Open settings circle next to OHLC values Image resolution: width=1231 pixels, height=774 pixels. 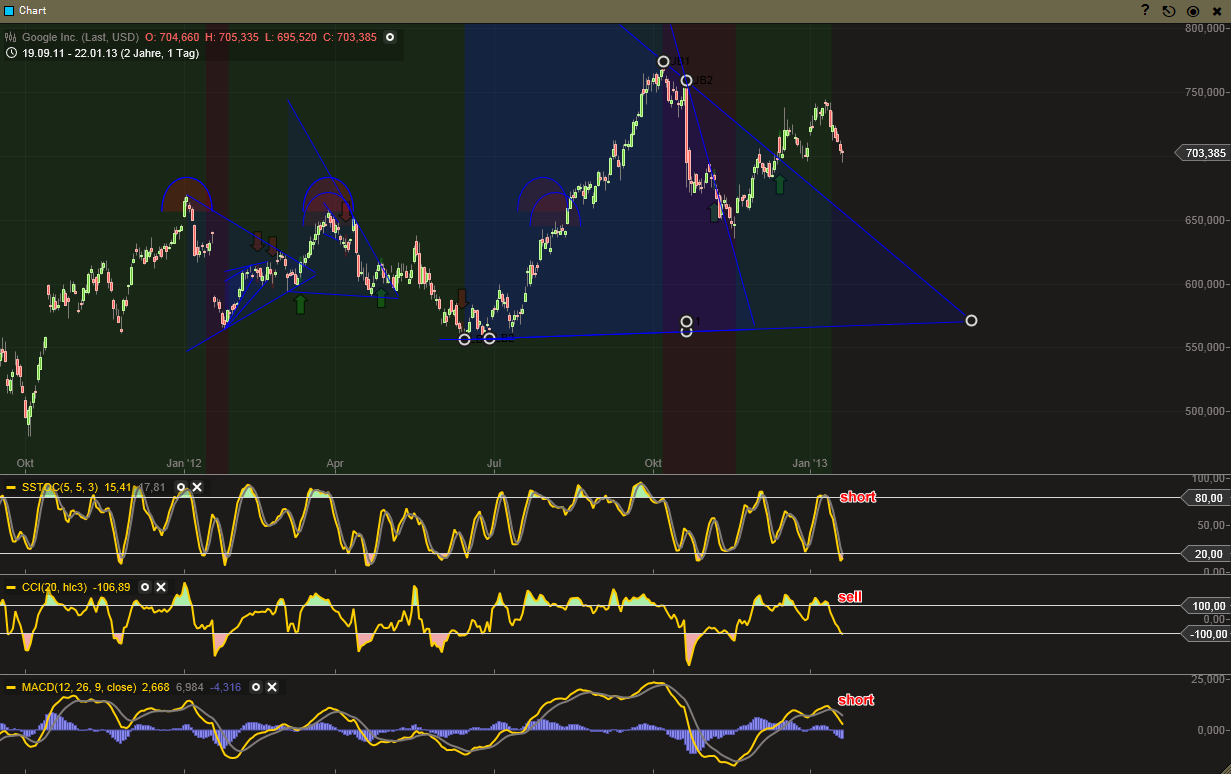[390, 37]
